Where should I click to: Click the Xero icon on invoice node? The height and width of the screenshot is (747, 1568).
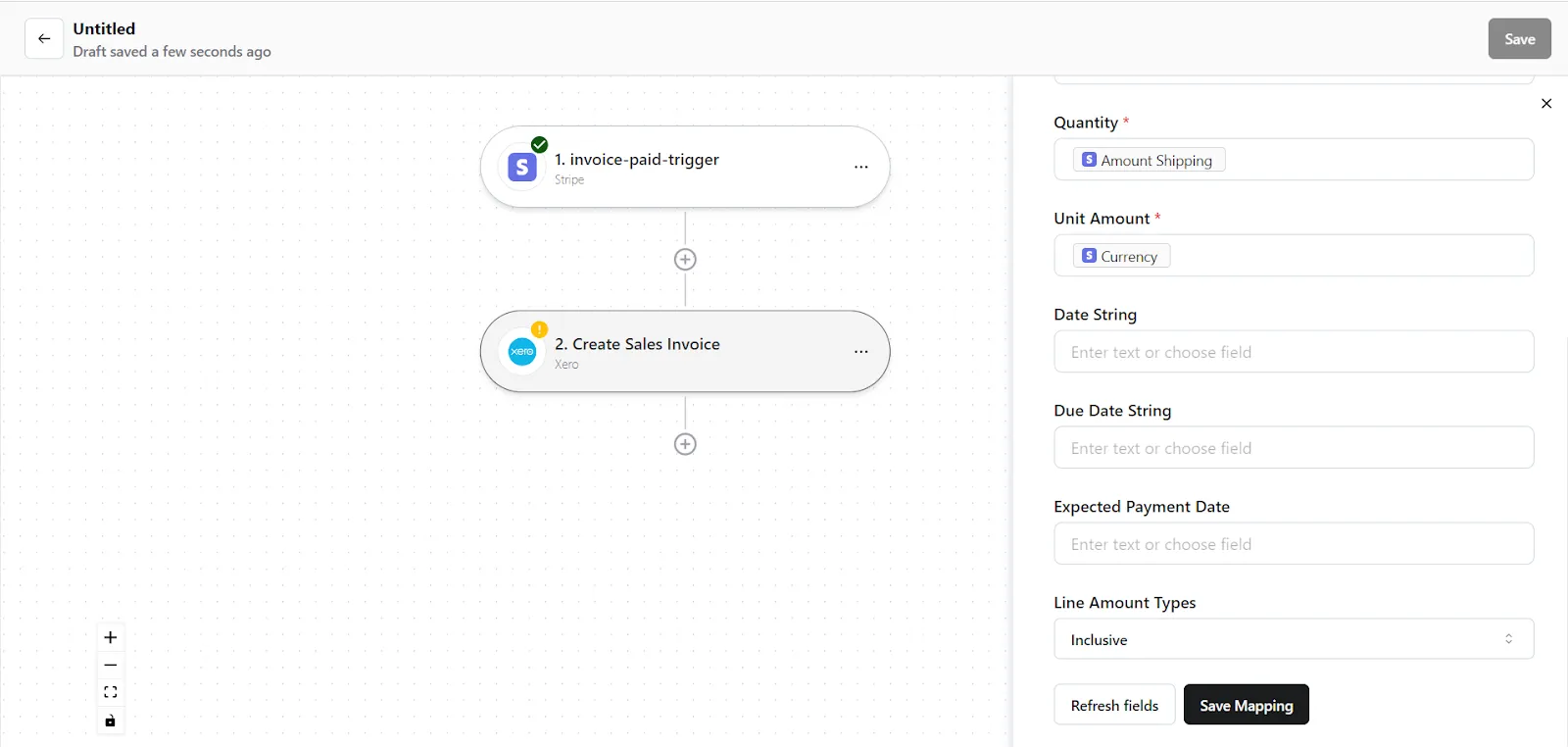(522, 352)
